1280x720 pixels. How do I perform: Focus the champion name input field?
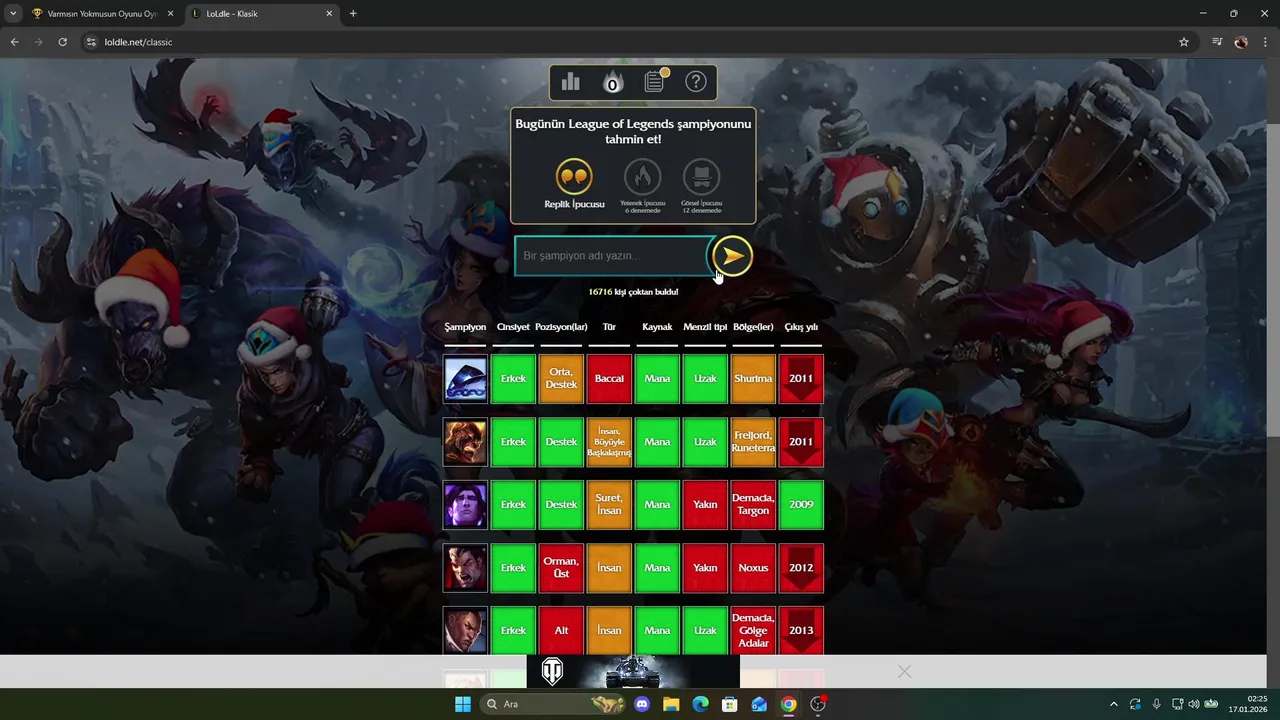coord(612,256)
